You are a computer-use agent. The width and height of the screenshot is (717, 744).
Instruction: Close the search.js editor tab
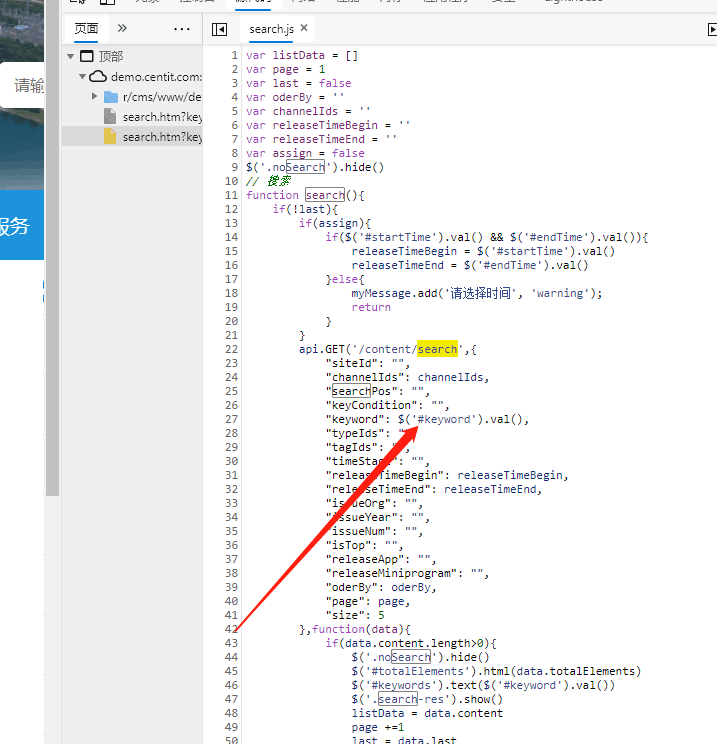(304, 28)
